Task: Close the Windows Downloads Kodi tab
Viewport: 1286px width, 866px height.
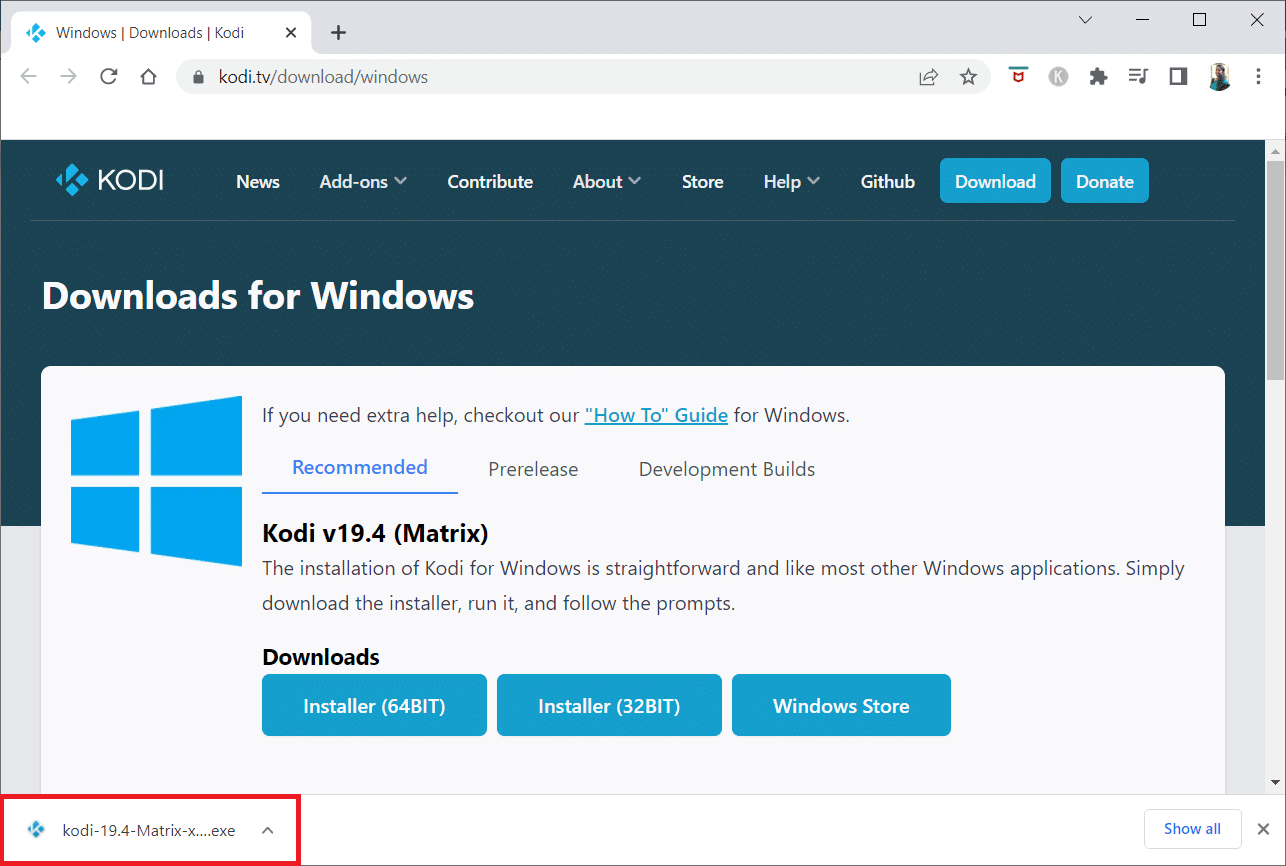Action: click(291, 33)
